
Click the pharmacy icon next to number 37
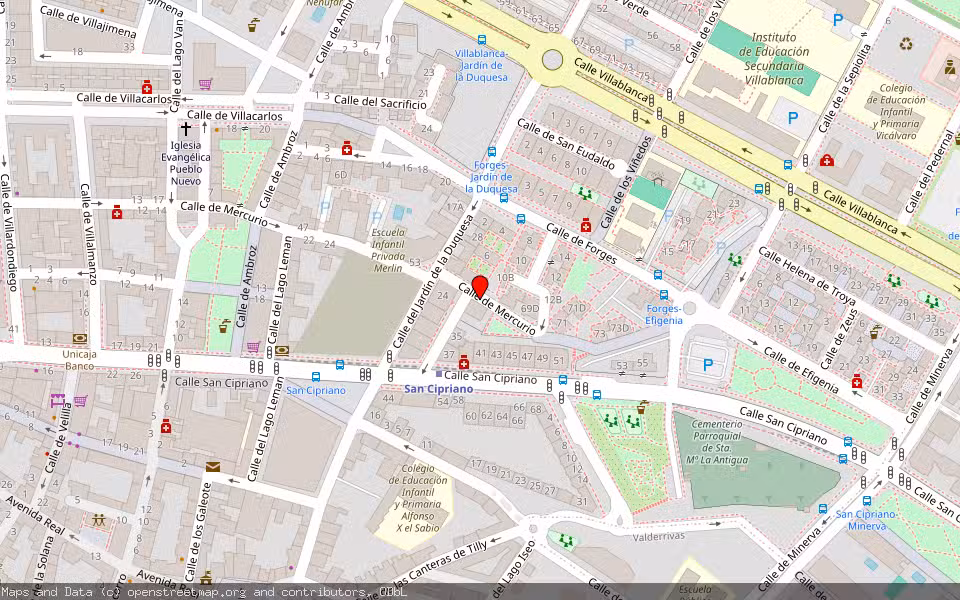click(x=464, y=362)
